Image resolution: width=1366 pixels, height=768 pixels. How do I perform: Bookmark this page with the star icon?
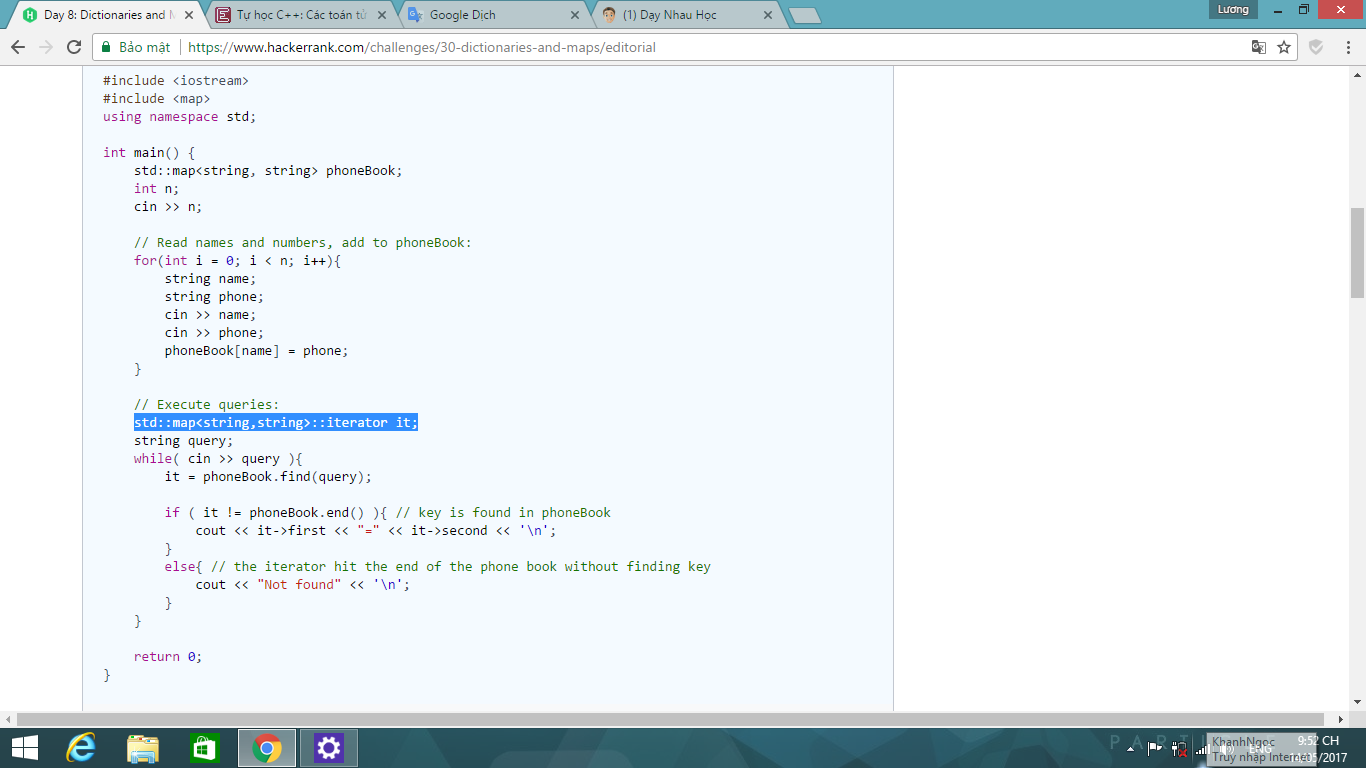click(1284, 47)
